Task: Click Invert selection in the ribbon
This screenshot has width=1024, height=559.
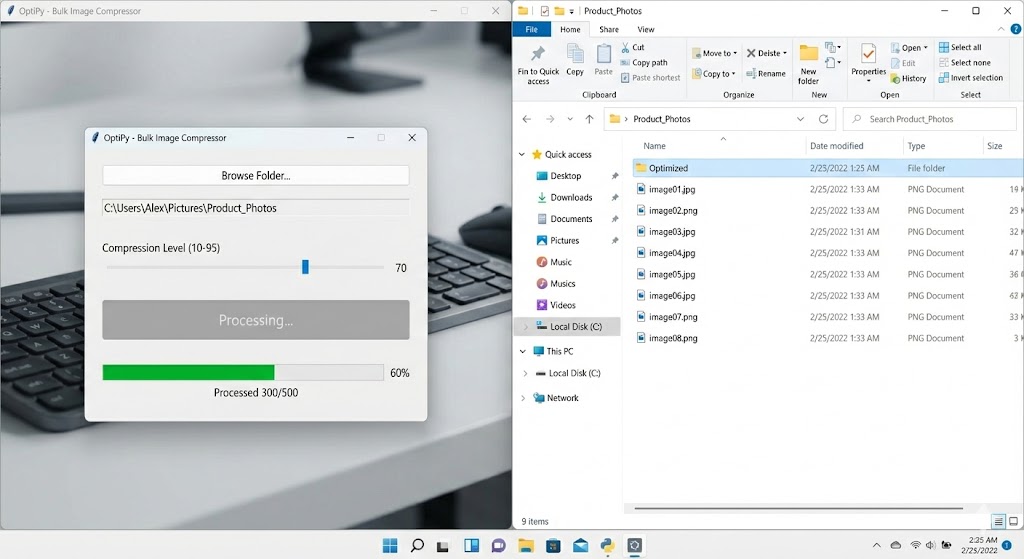Action: [970, 78]
